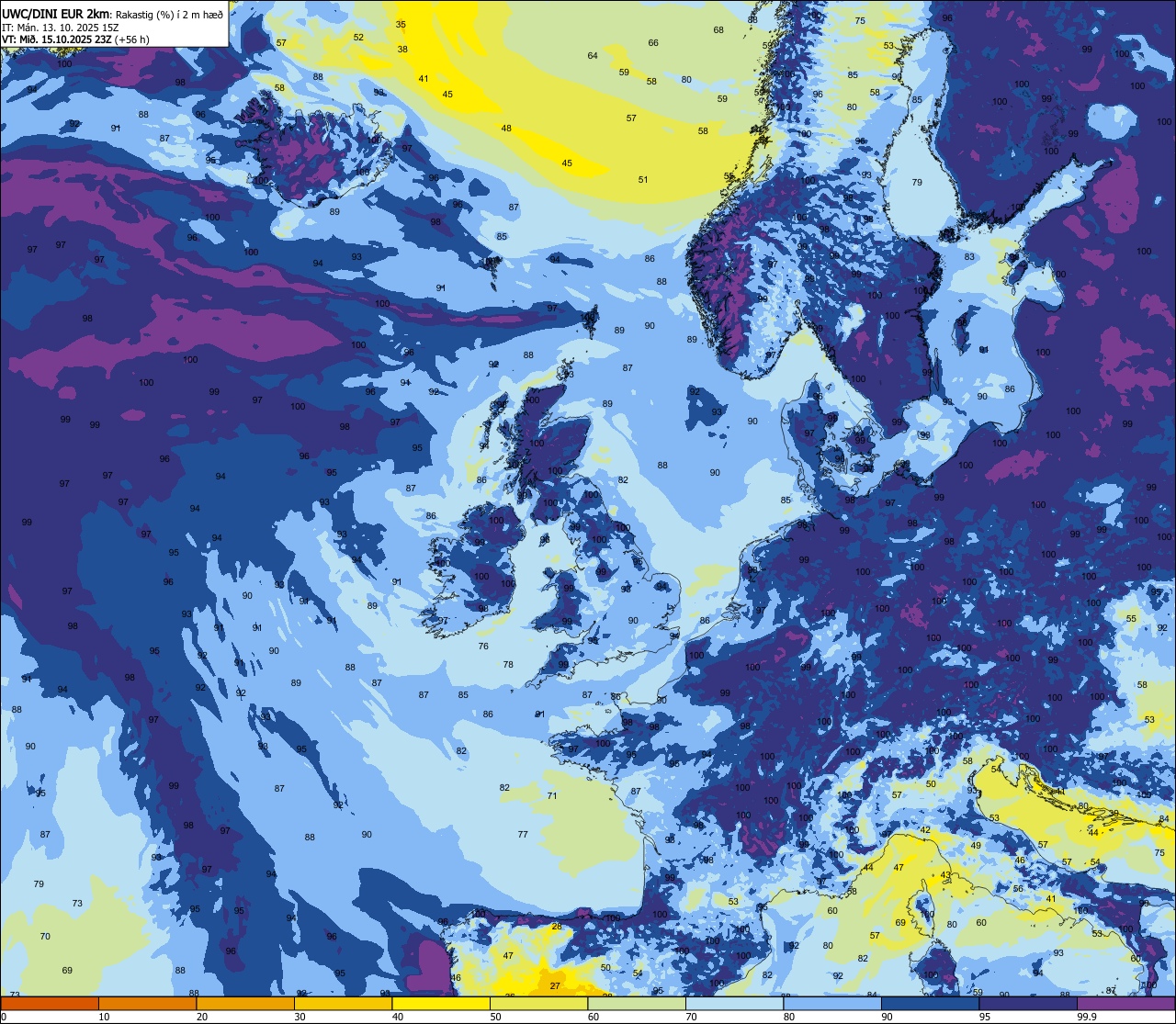Click the 10–20% orange legend swatch
Screen dimensions: 1176x1024
pos(147,1003)
